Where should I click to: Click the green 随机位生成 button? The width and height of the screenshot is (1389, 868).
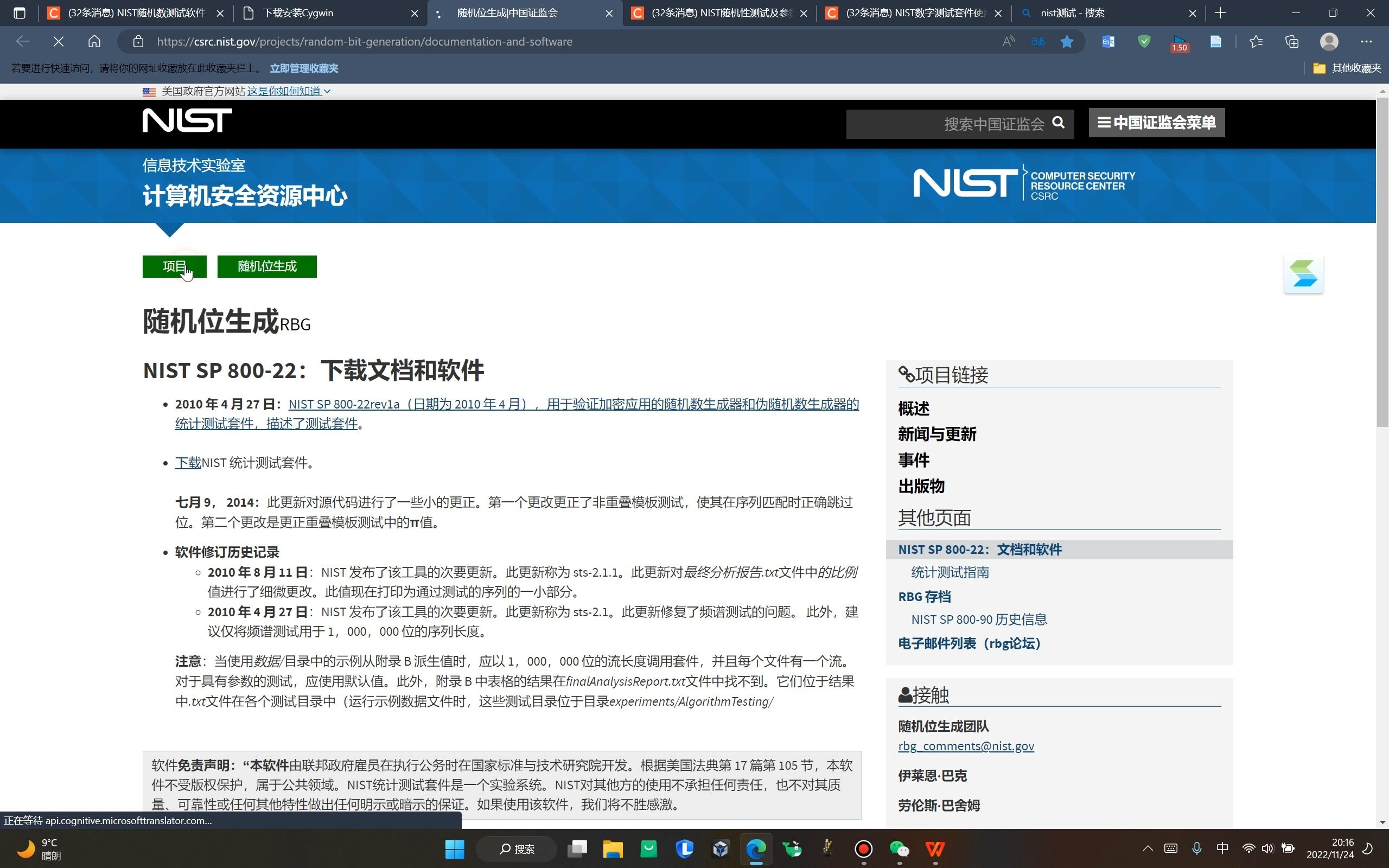click(267, 266)
